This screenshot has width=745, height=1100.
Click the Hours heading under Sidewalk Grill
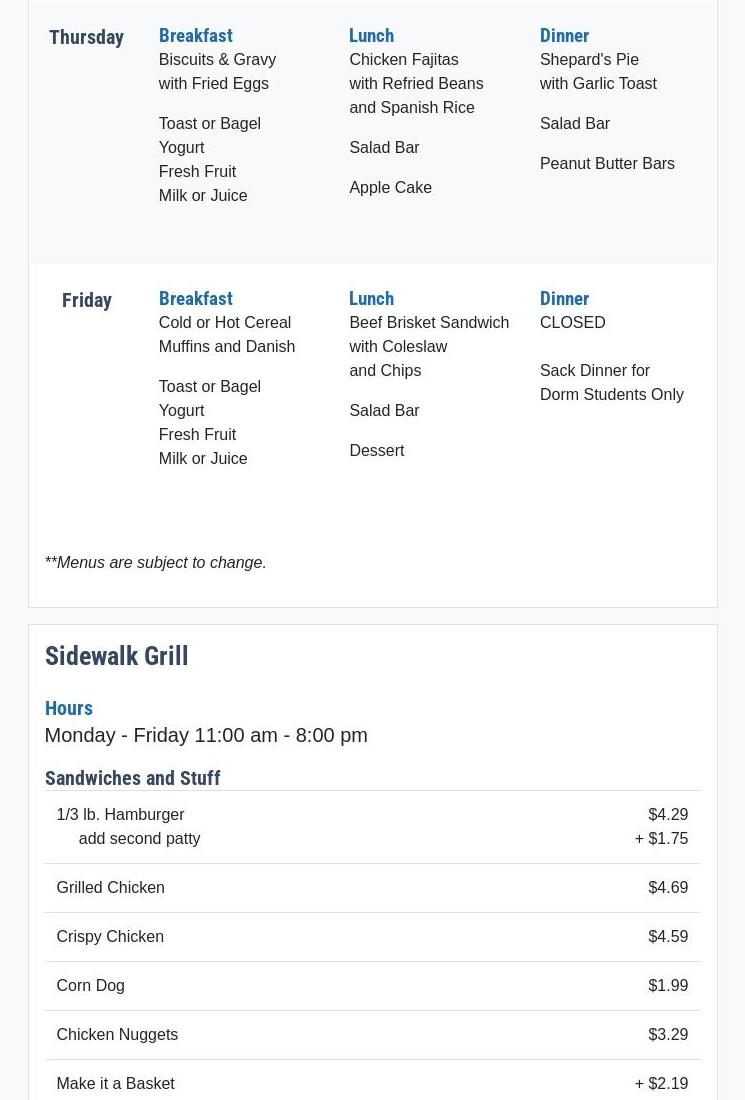[x=69, y=709]
